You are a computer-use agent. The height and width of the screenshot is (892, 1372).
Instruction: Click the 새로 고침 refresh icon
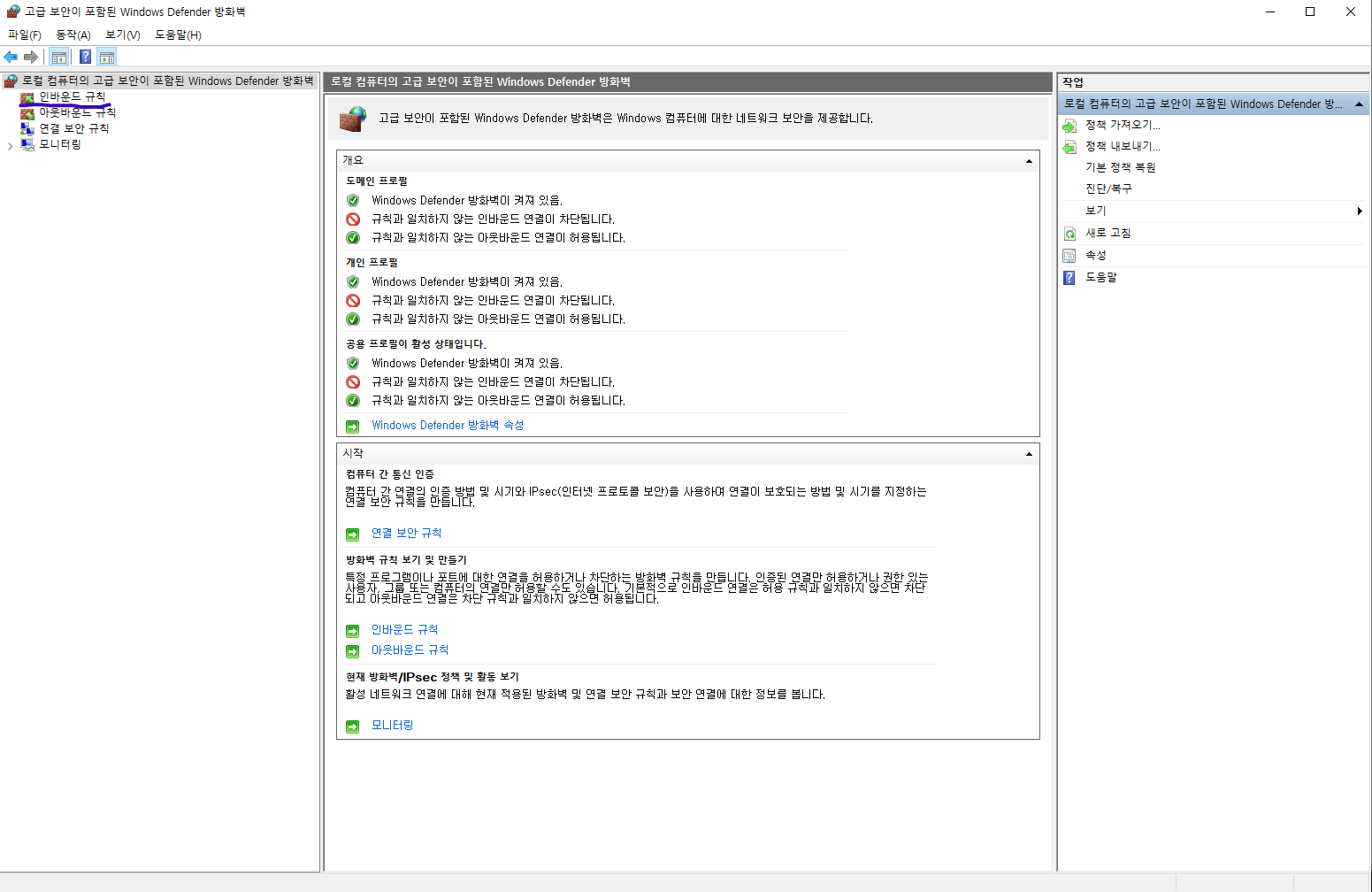[x=1069, y=234]
